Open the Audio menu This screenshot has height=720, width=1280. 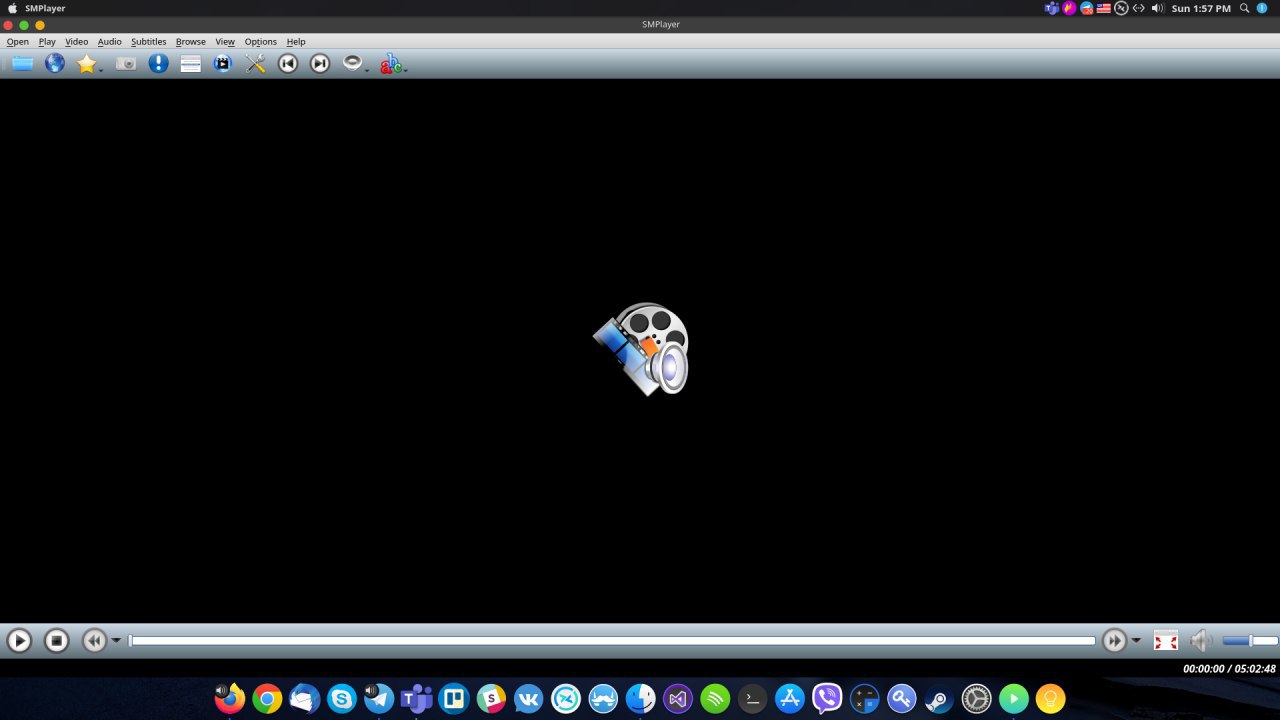click(110, 42)
